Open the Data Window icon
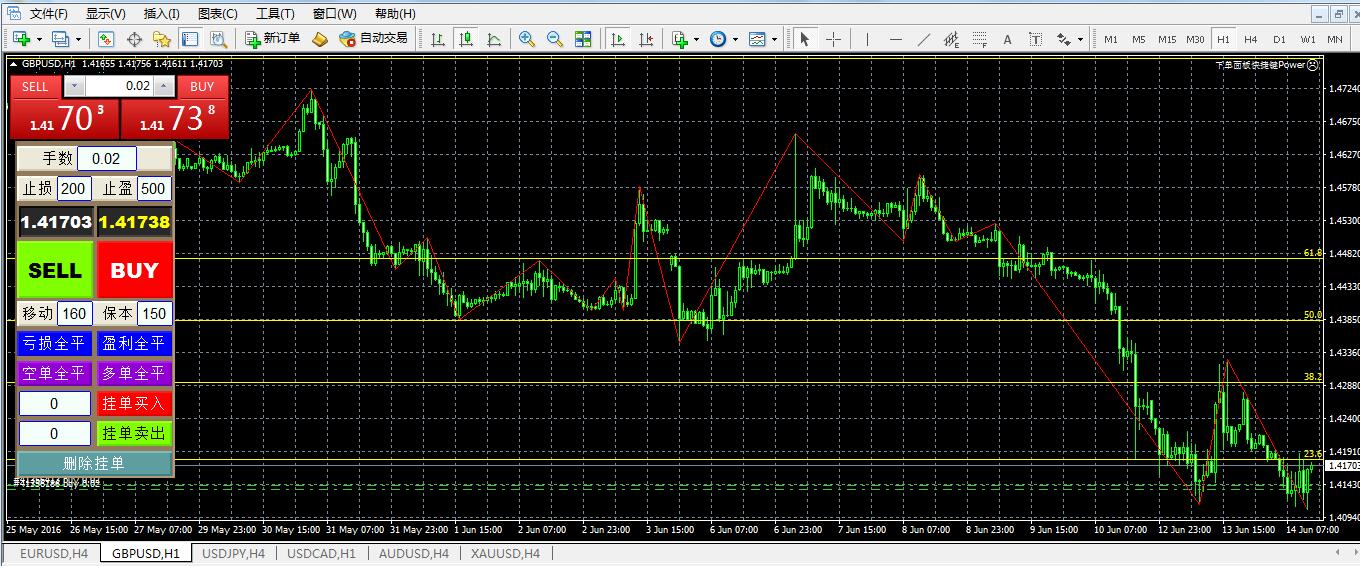Image resolution: width=1360 pixels, height=566 pixels. 134,39
